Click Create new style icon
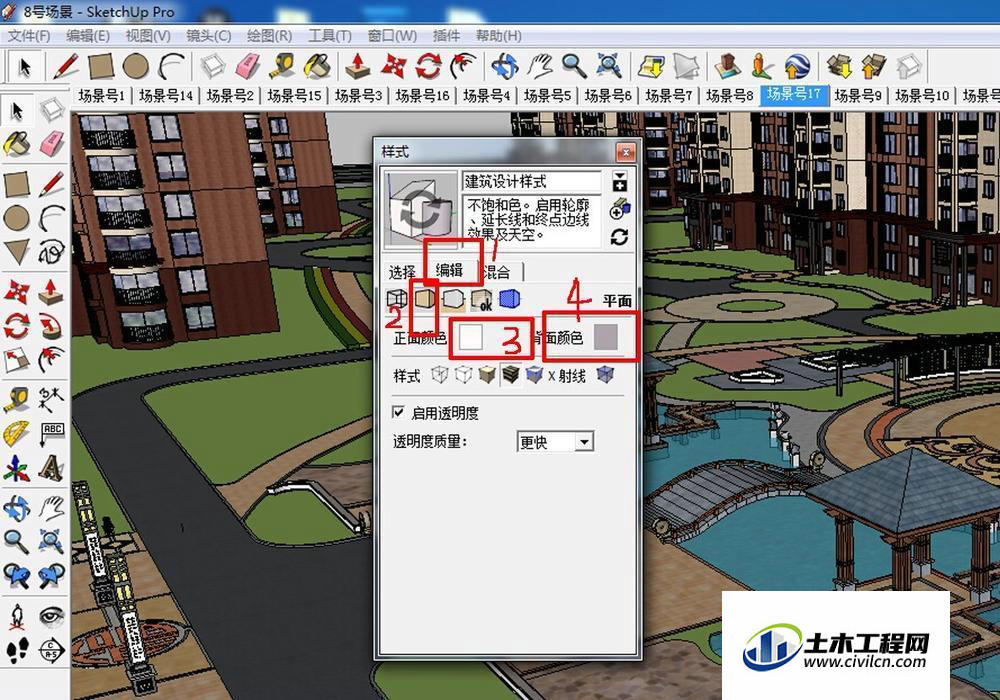The image size is (1000, 700). pyautogui.click(x=619, y=209)
